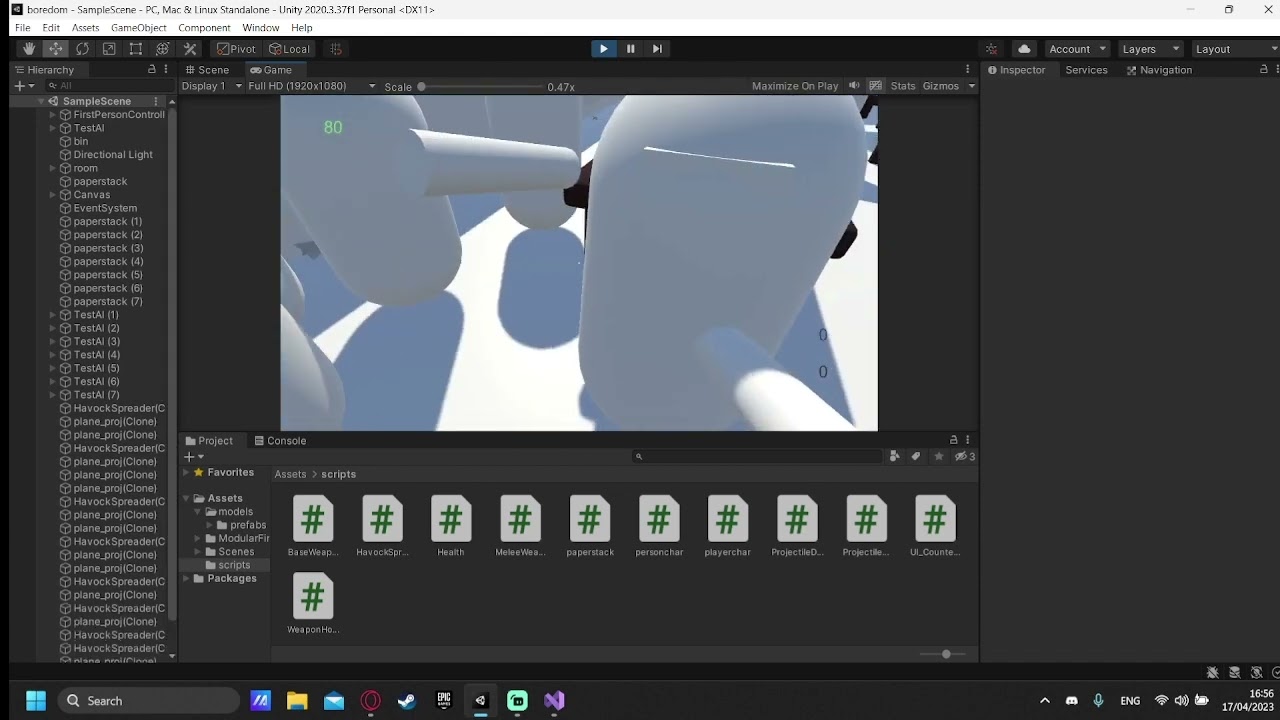
Task: Collapse the Assets folder in Project
Action: tap(186, 498)
